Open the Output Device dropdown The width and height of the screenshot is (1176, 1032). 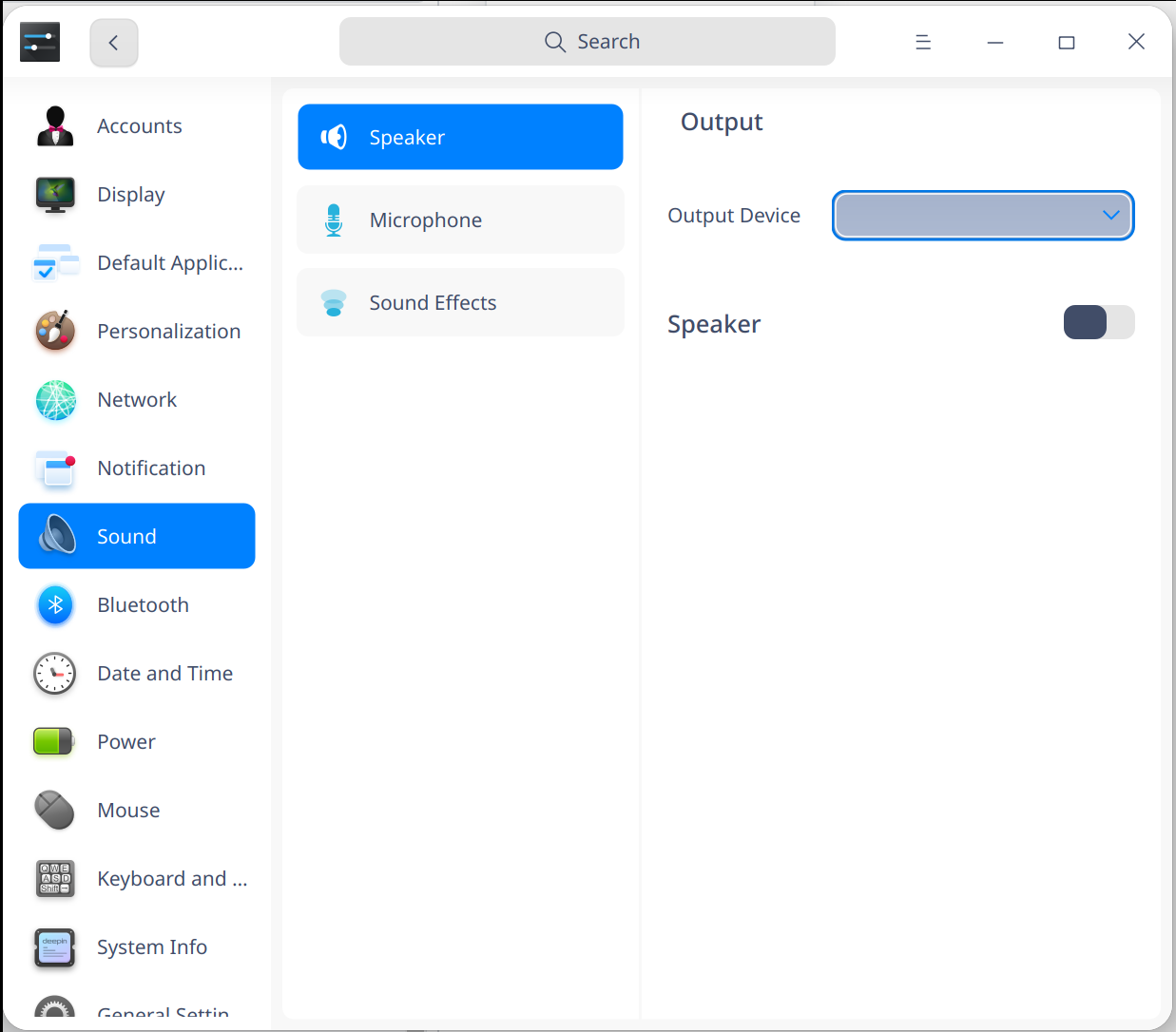tap(983, 215)
